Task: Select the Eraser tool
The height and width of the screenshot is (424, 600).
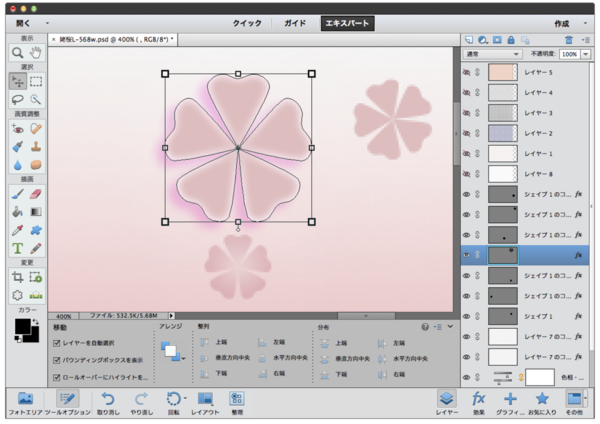Action: click(x=36, y=194)
